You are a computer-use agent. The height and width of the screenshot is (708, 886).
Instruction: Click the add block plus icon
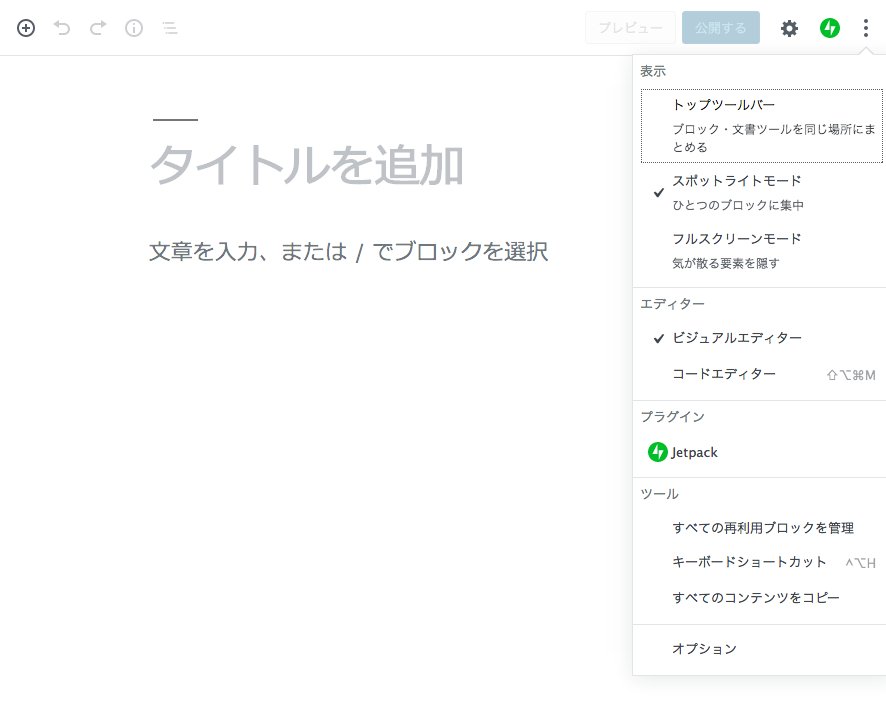click(x=26, y=28)
